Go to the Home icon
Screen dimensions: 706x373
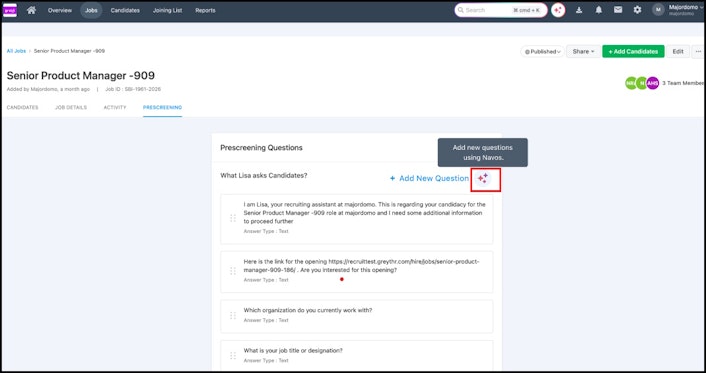pyautogui.click(x=31, y=10)
